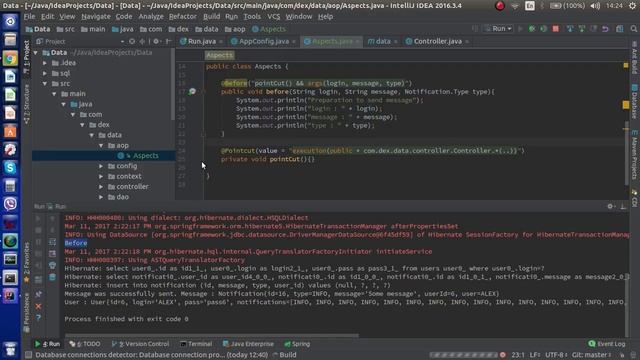Click the Clear All trash icon in the console
This screenshot has width=640, height=360.
click(x=52, y=277)
